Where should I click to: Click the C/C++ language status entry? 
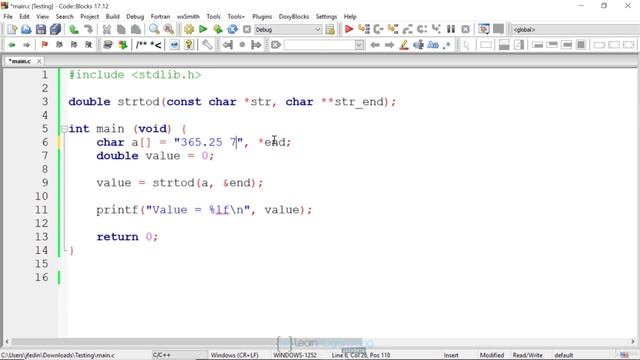(162, 355)
